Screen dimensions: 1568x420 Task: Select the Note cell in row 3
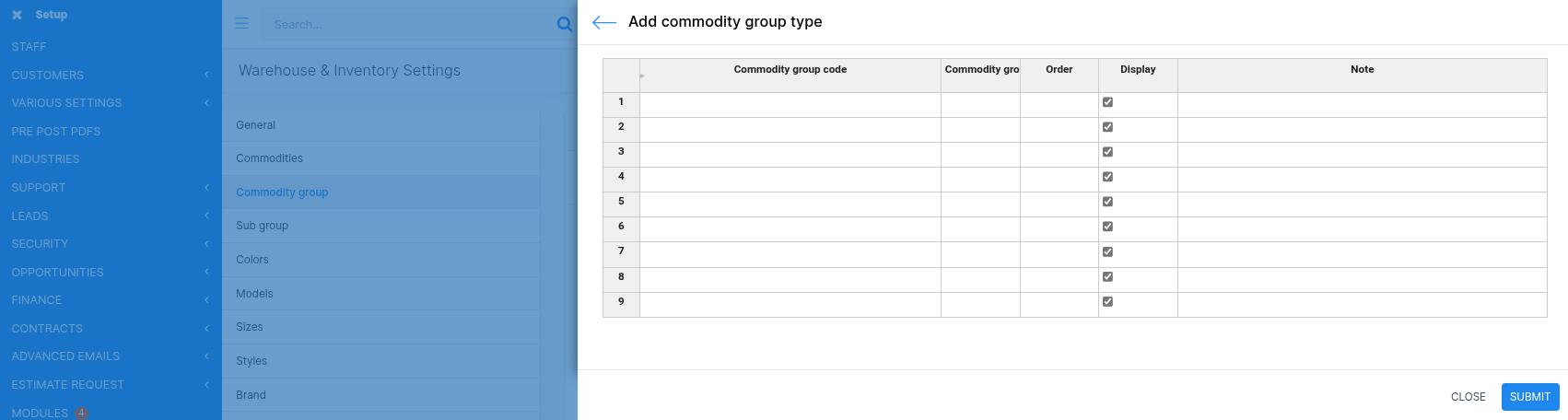click(1362, 155)
